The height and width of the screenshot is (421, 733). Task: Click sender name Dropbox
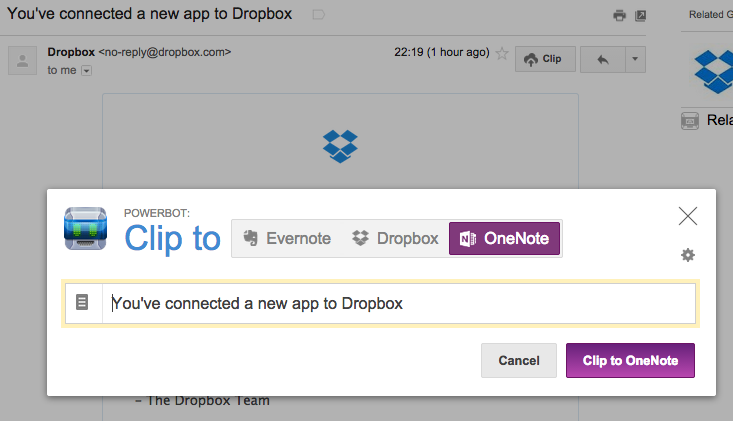point(71,52)
